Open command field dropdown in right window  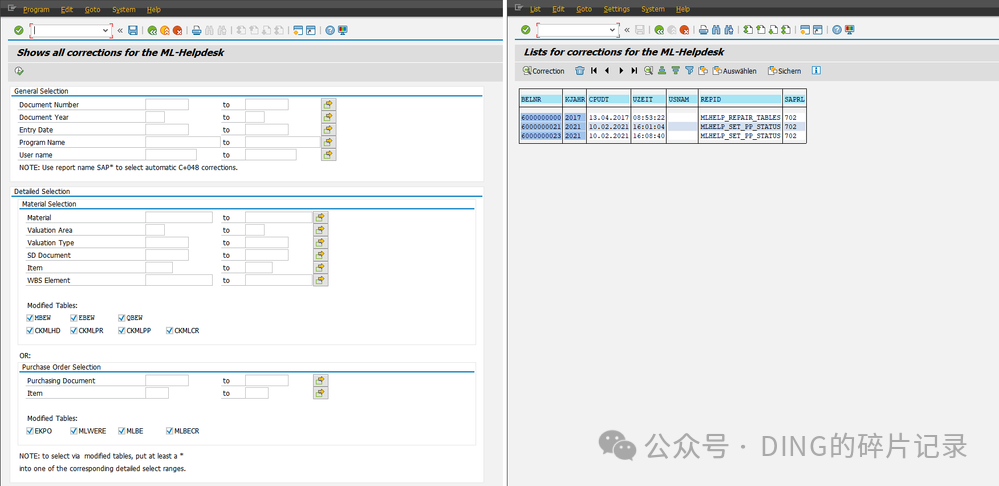(x=612, y=30)
